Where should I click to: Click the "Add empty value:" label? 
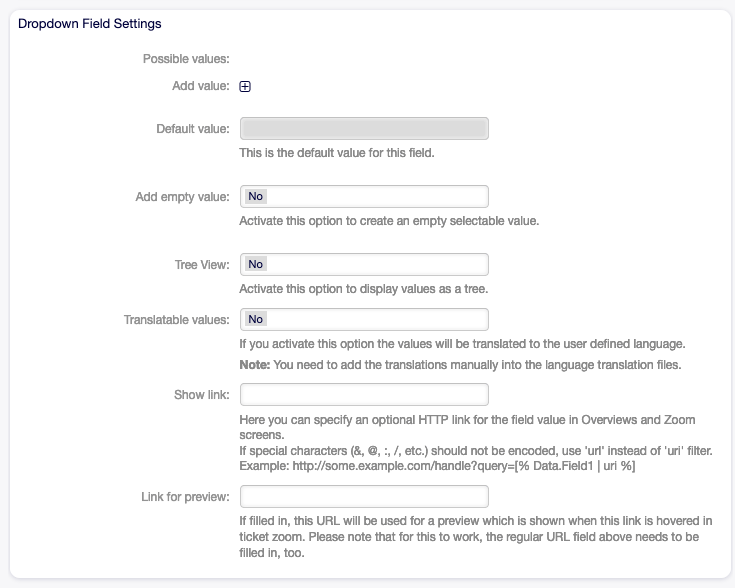click(x=182, y=197)
